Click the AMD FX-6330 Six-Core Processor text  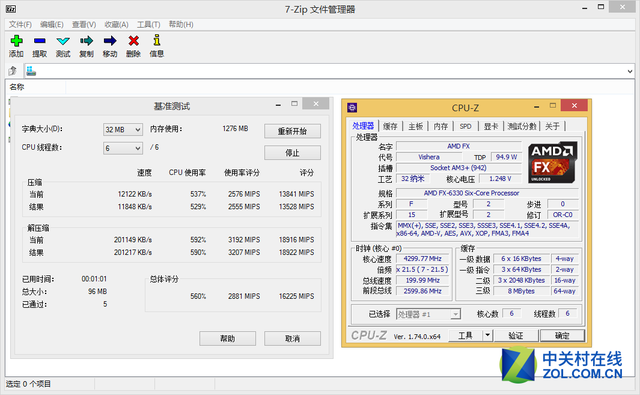471,193
